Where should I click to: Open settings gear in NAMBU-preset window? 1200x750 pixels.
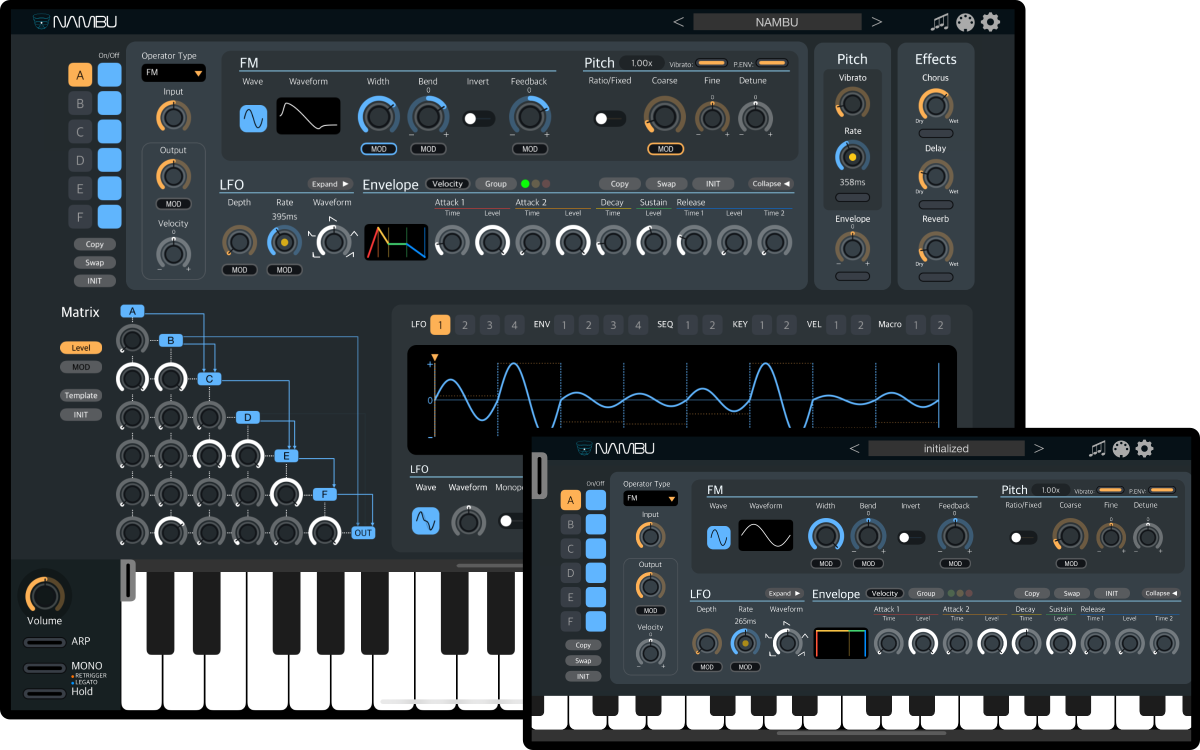point(990,22)
